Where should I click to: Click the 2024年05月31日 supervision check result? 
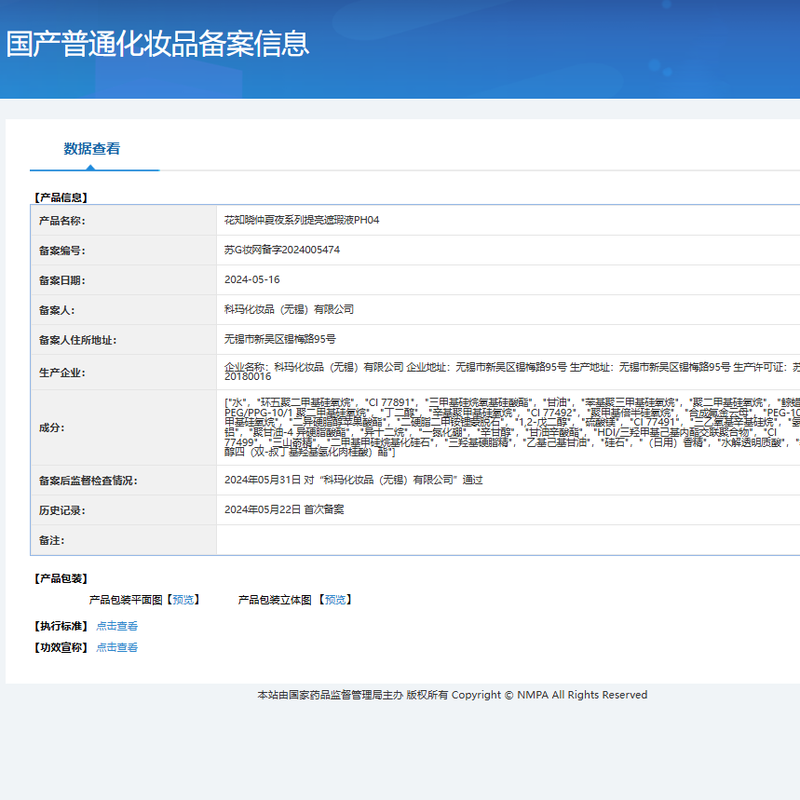353,480
